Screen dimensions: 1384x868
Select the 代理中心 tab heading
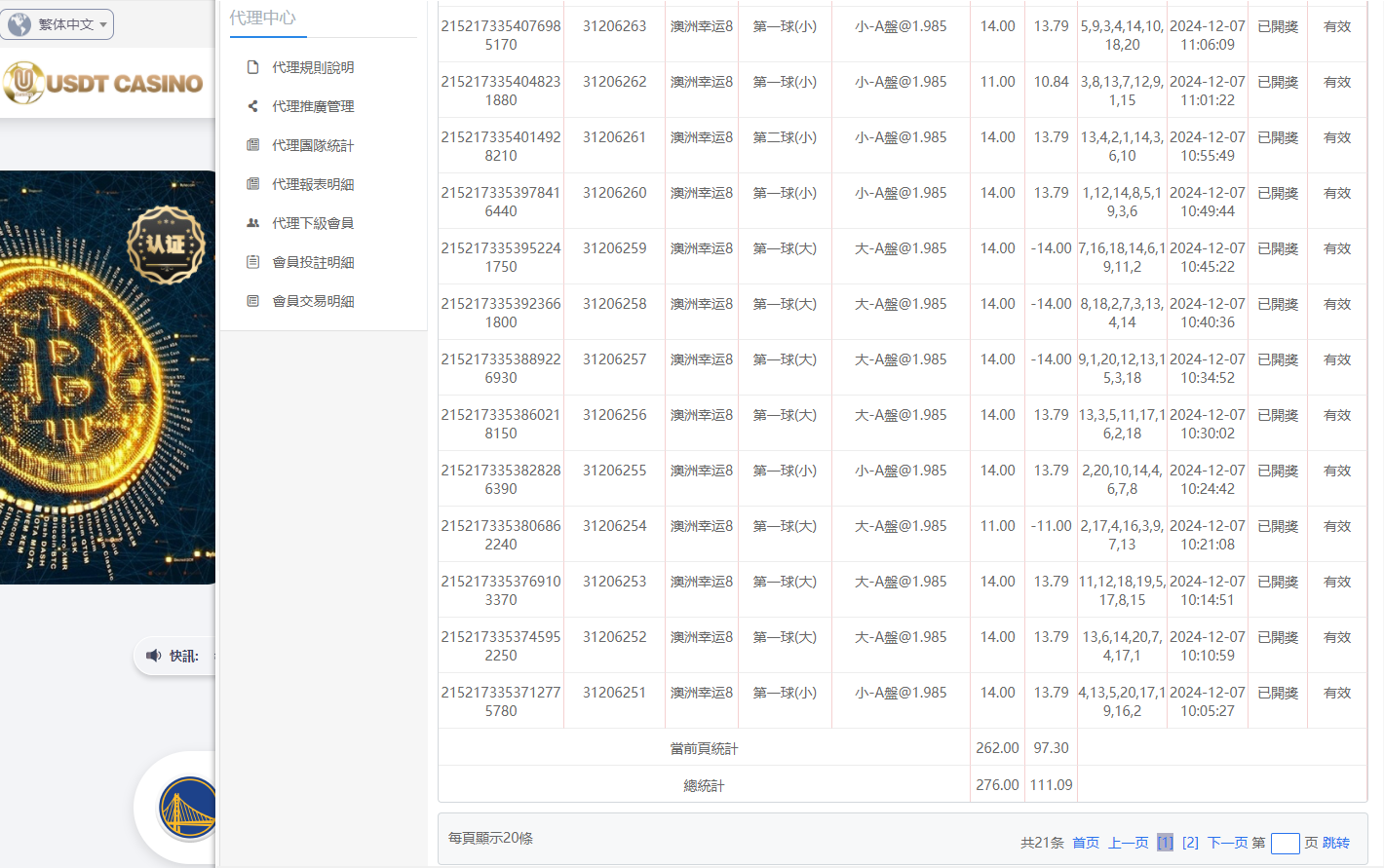click(263, 18)
